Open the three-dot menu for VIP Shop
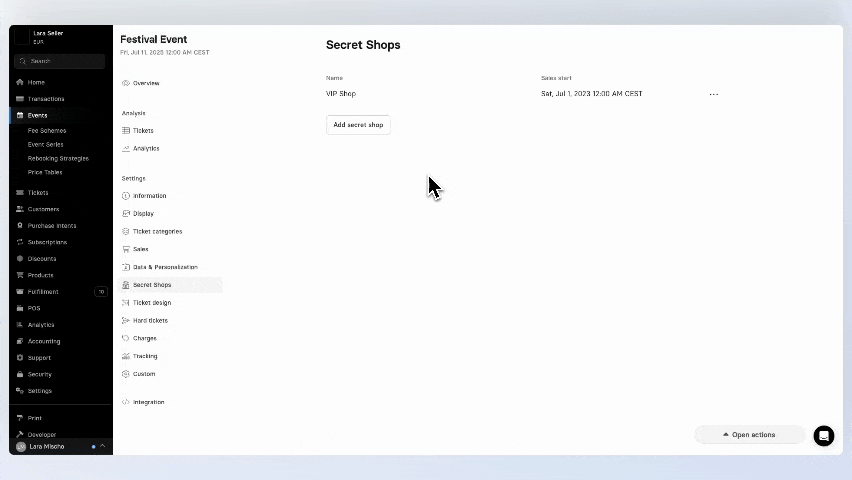 pyautogui.click(x=713, y=94)
